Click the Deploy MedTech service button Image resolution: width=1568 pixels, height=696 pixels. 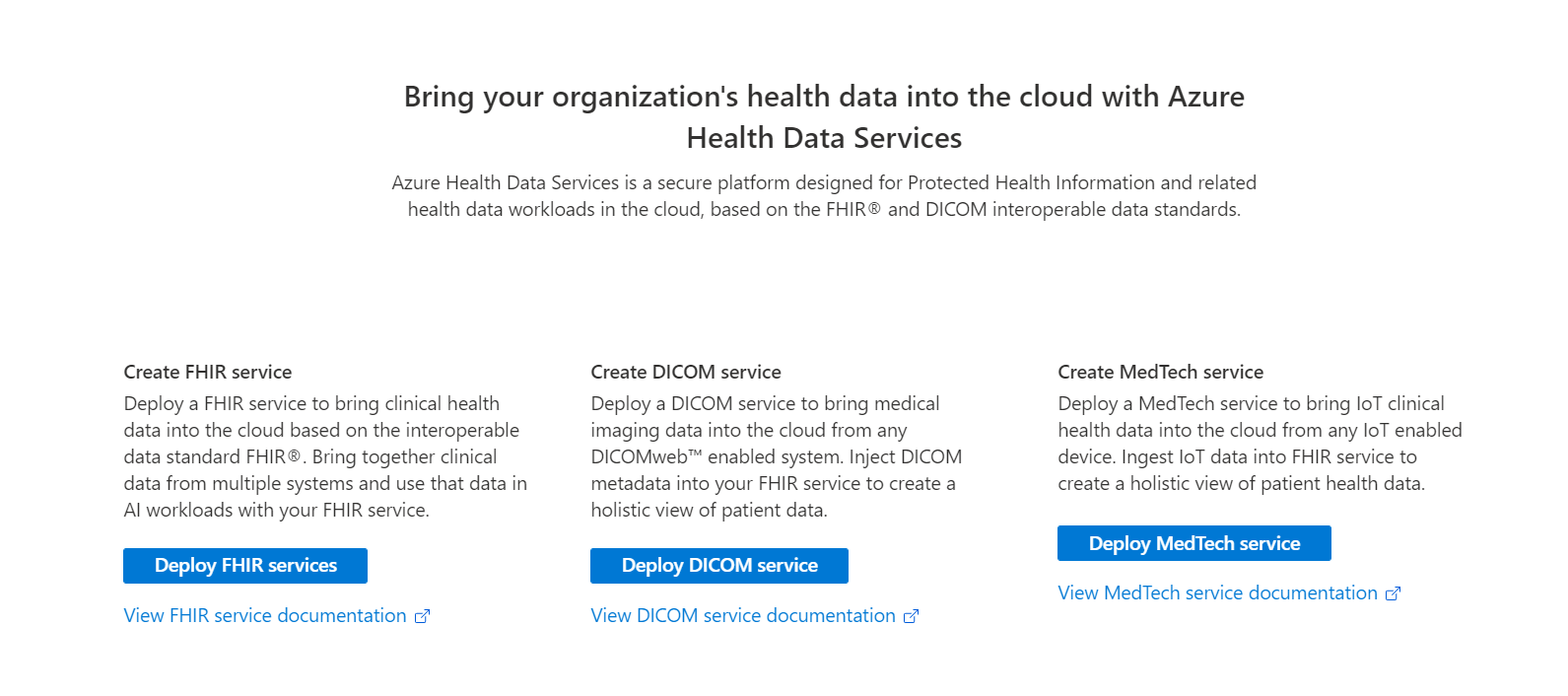[1193, 542]
